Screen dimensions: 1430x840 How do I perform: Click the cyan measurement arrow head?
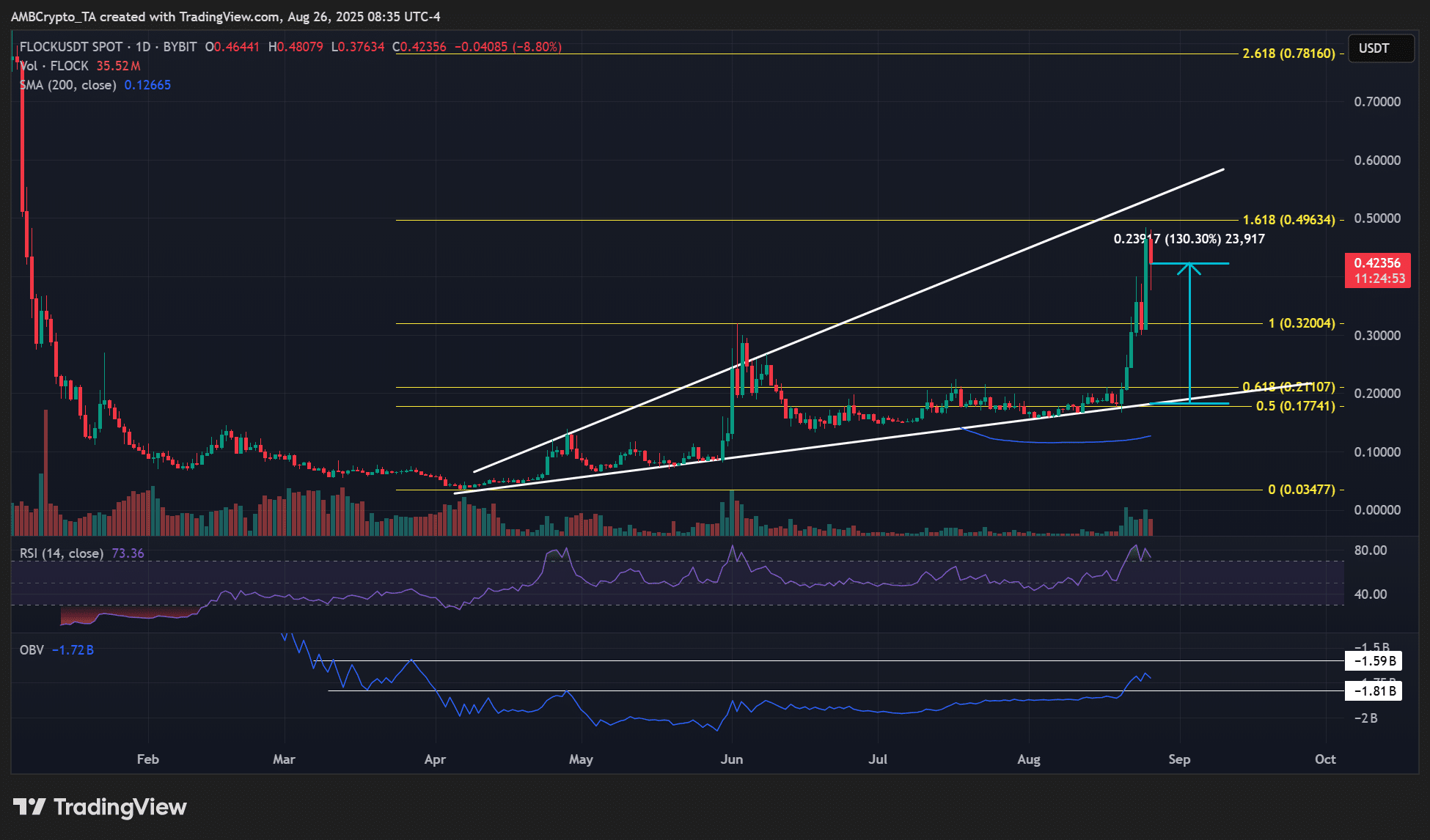(x=1189, y=267)
